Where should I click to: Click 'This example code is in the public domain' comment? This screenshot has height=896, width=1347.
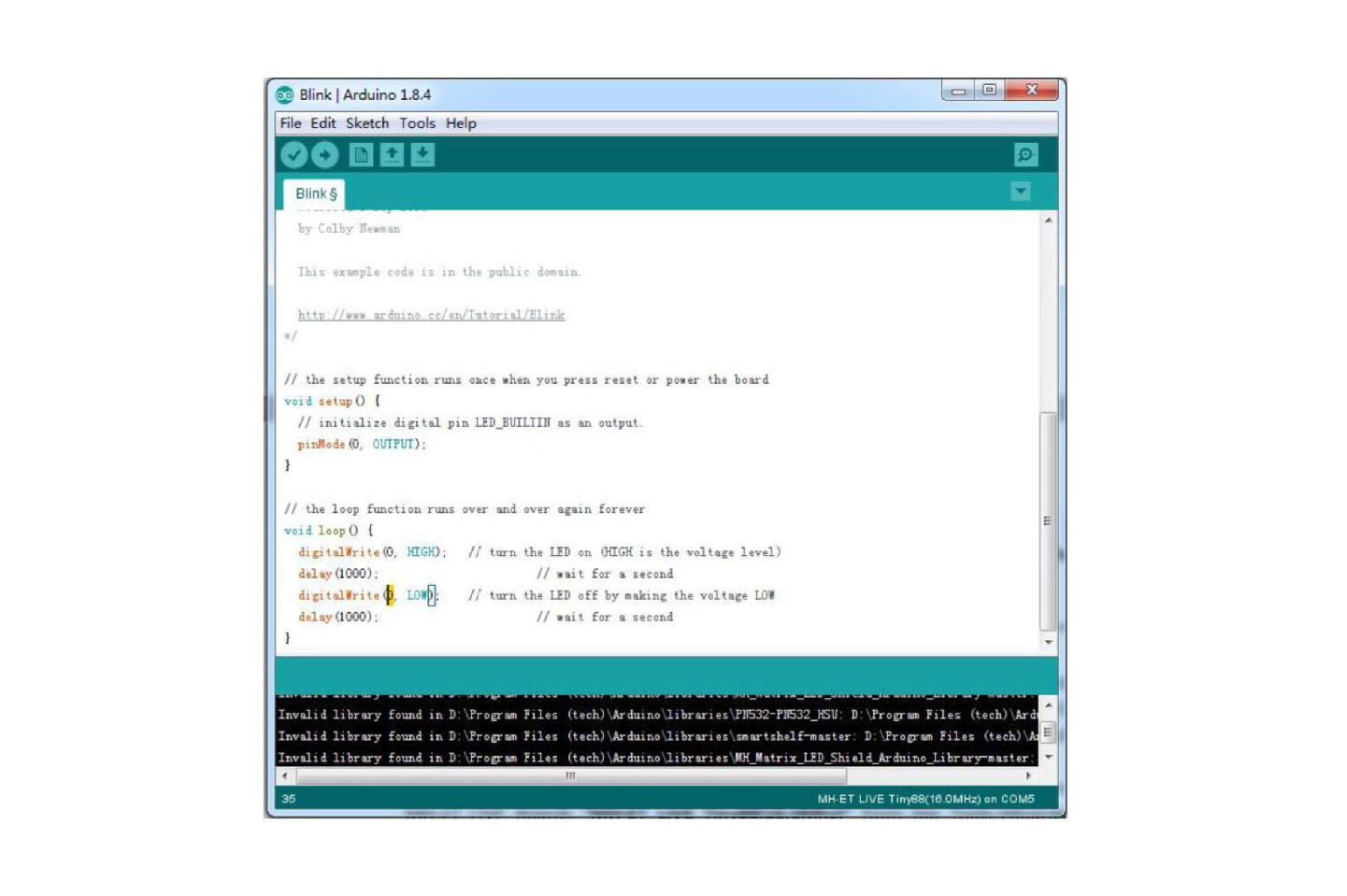click(x=439, y=272)
